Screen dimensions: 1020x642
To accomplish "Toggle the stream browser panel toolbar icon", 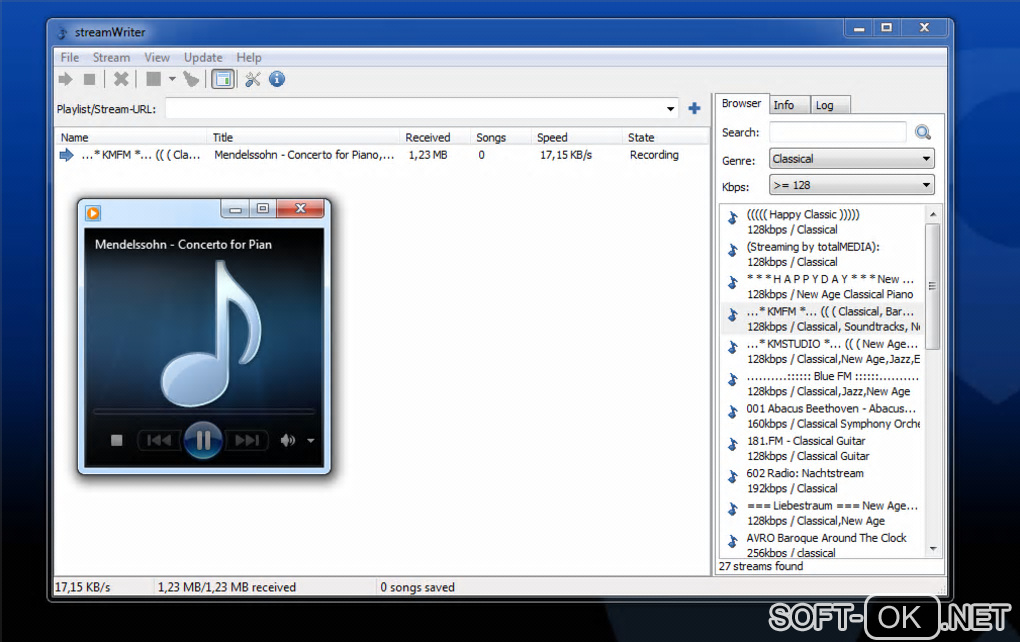I will 223,79.
